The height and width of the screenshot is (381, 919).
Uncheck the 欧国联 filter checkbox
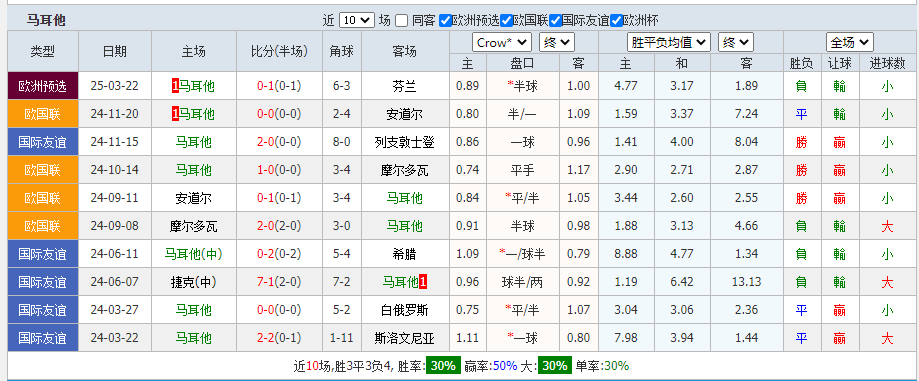tap(506, 21)
